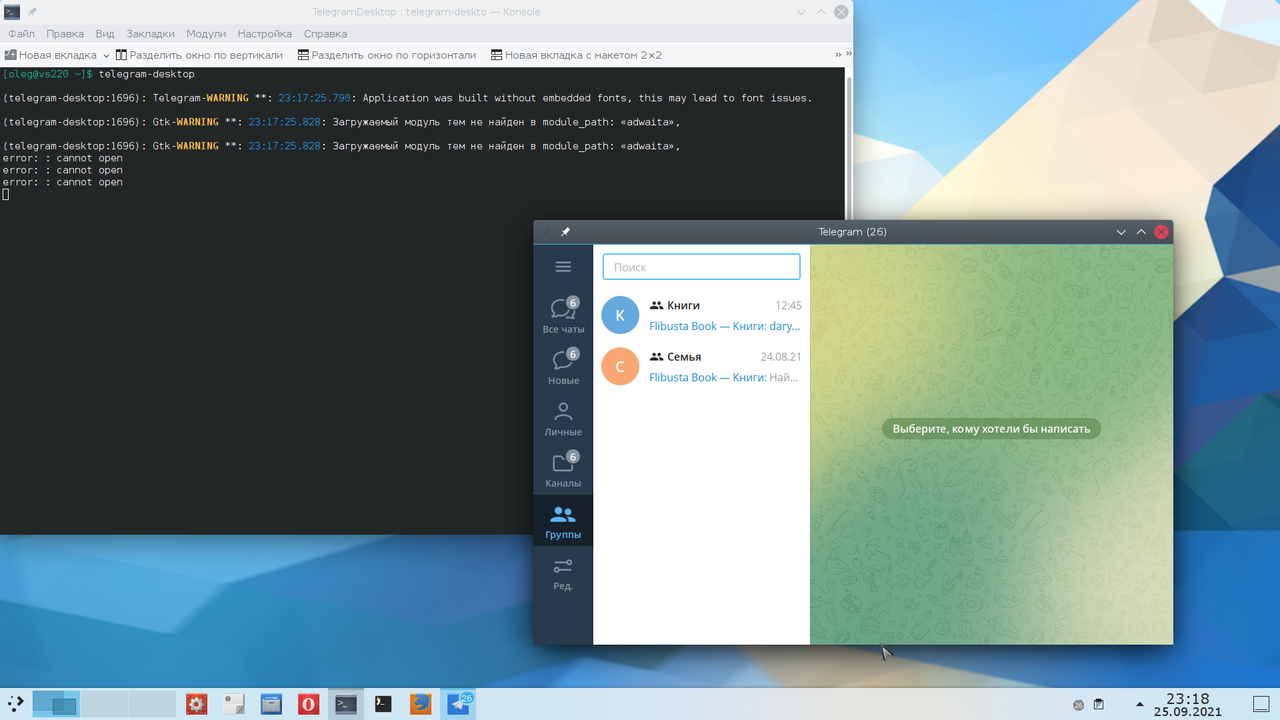Open the 'Личные' folder in Telegram

[x=563, y=418]
